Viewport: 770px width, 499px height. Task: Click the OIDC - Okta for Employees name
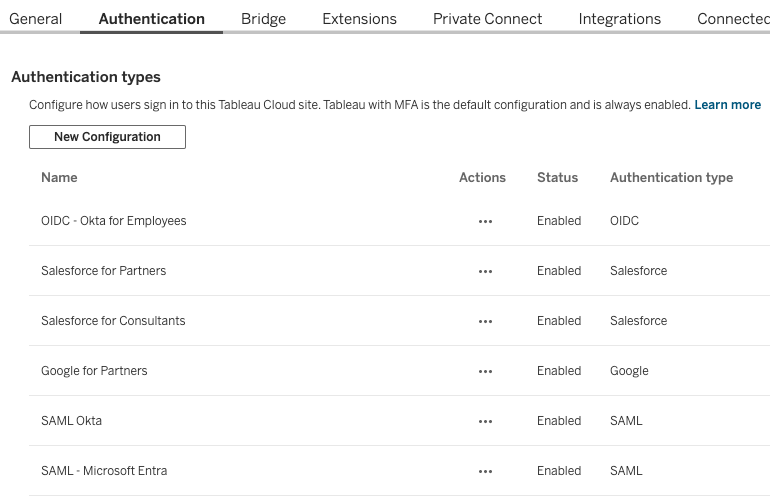[113, 221]
